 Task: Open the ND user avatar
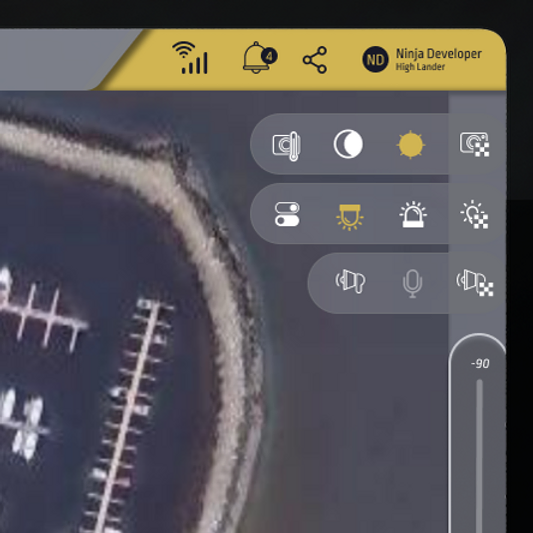[375, 59]
